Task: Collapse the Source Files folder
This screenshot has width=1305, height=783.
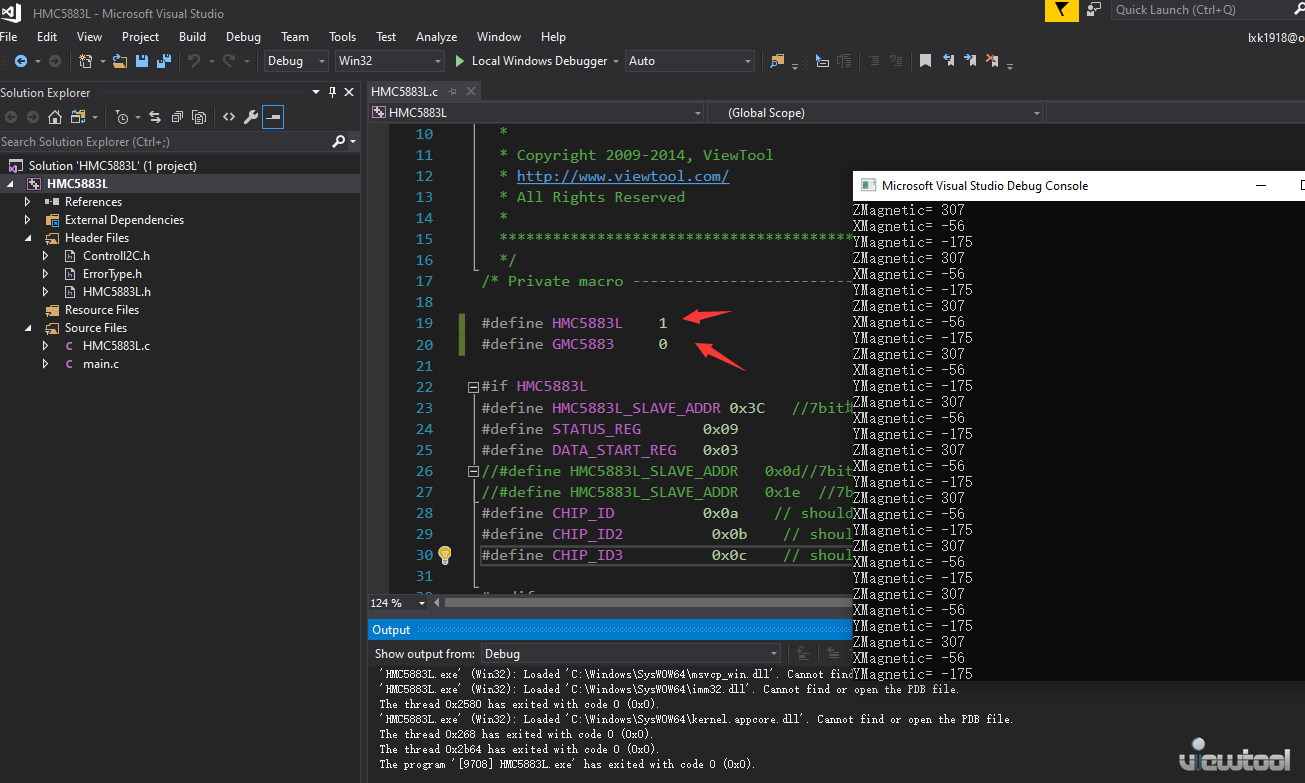Action: tap(28, 328)
